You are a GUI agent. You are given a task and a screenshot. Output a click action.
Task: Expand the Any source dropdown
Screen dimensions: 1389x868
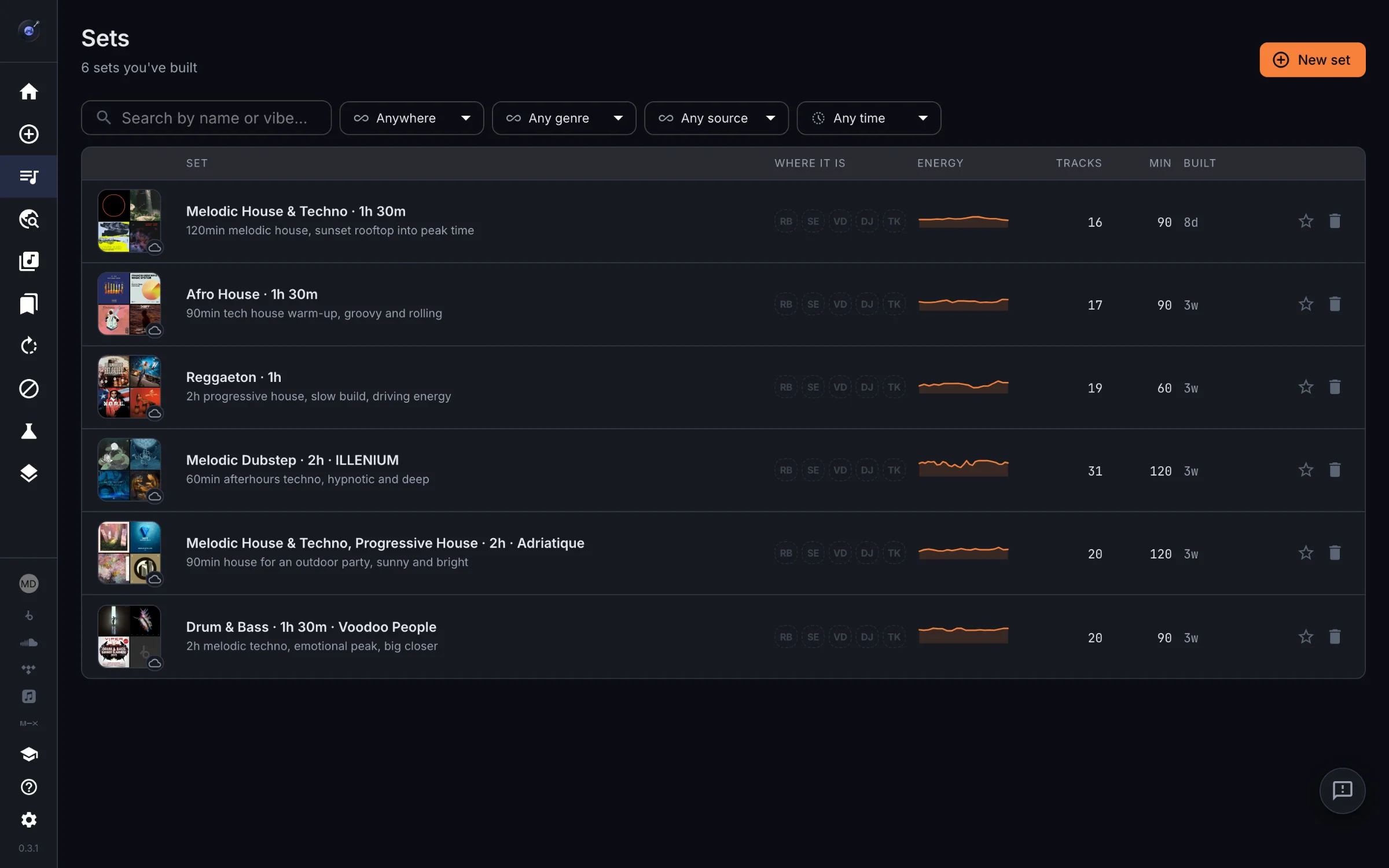point(716,118)
